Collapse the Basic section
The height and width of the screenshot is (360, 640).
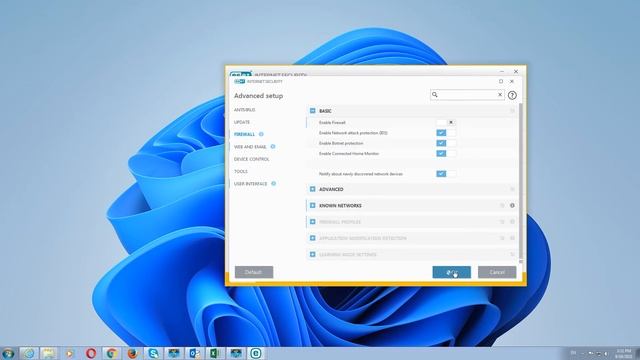pyautogui.click(x=313, y=111)
